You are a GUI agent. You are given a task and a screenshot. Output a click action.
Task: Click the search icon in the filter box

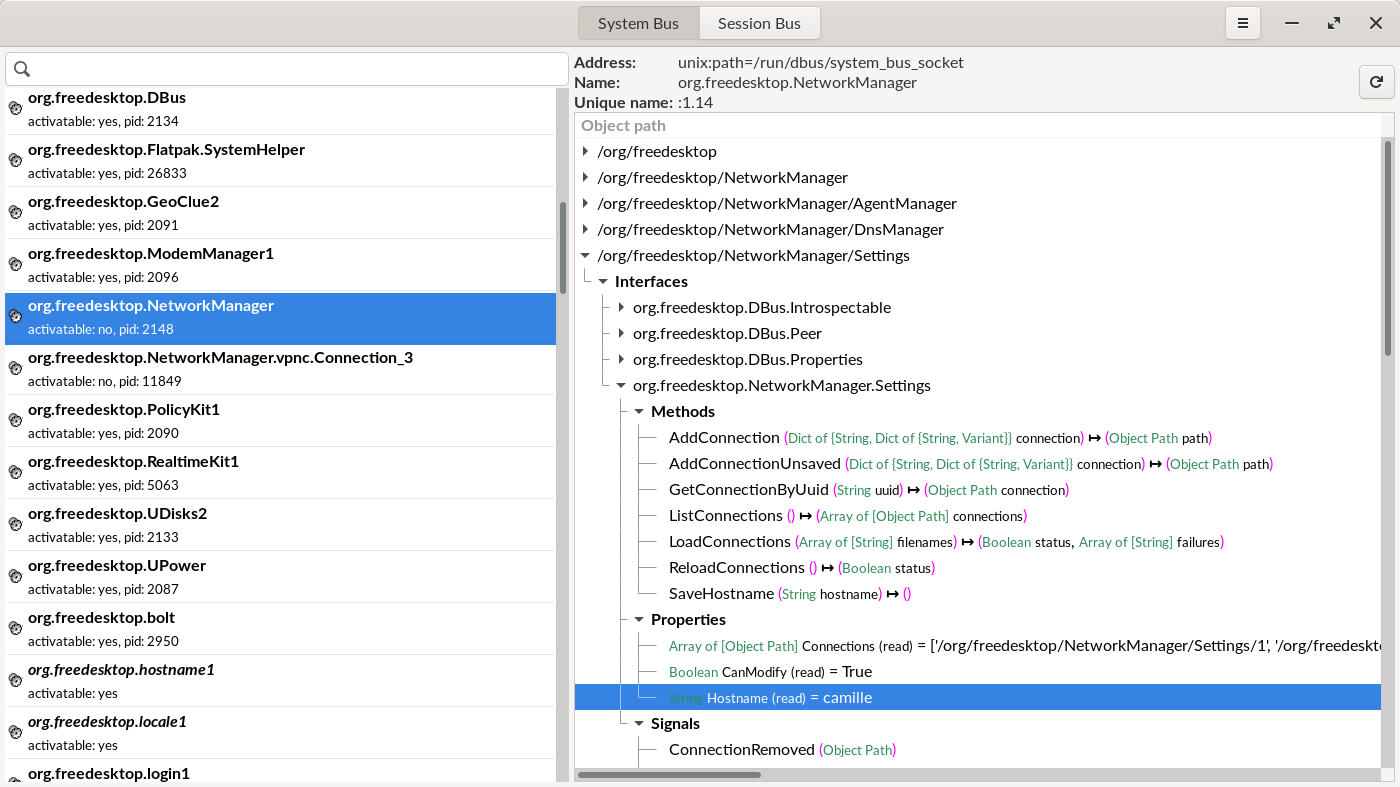[22, 69]
